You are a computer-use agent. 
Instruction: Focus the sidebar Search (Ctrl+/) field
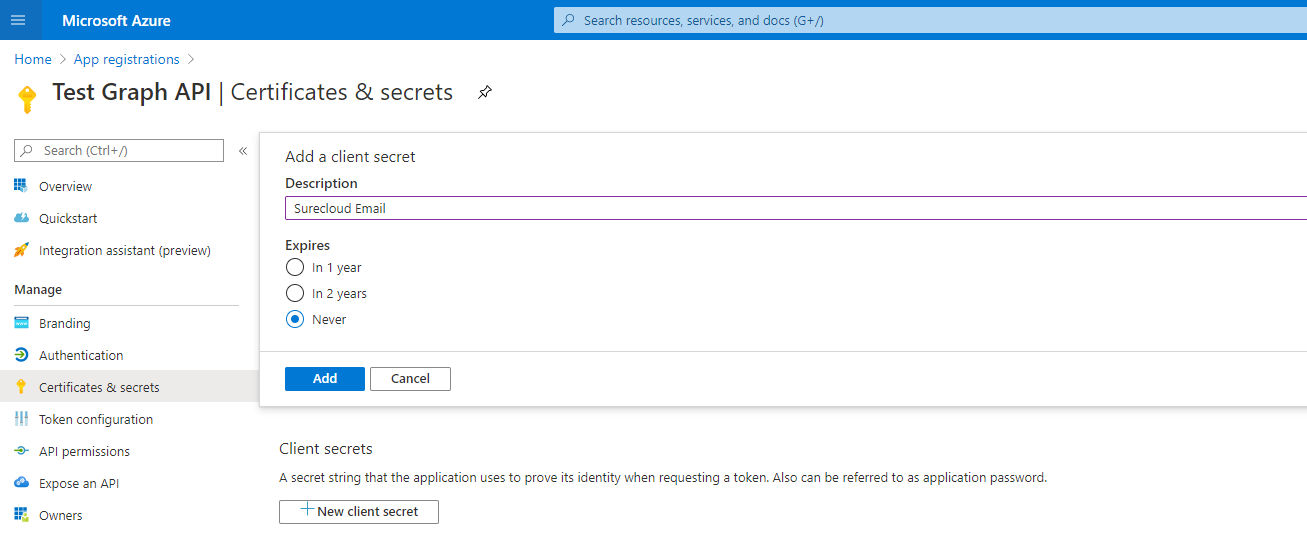tap(119, 150)
